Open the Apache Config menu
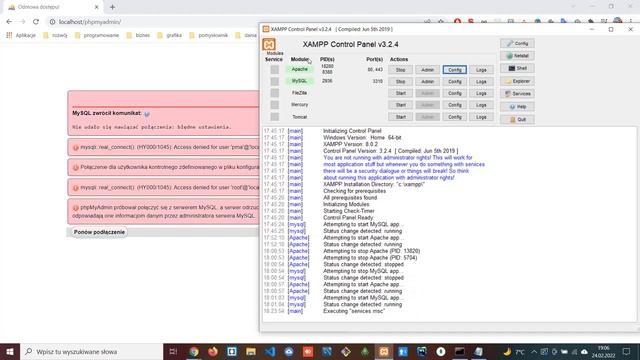This screenshot has width=640, height=360. pos(455,70)
